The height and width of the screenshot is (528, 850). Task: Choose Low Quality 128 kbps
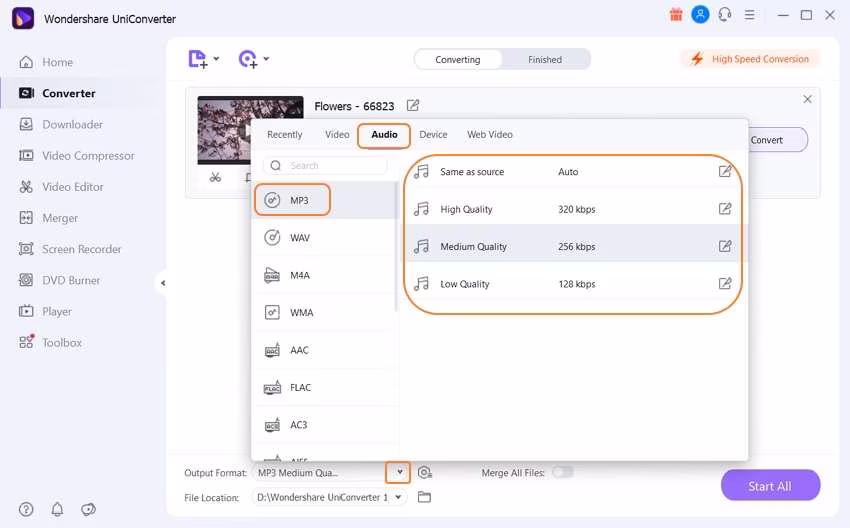click(x=572, y=284)
